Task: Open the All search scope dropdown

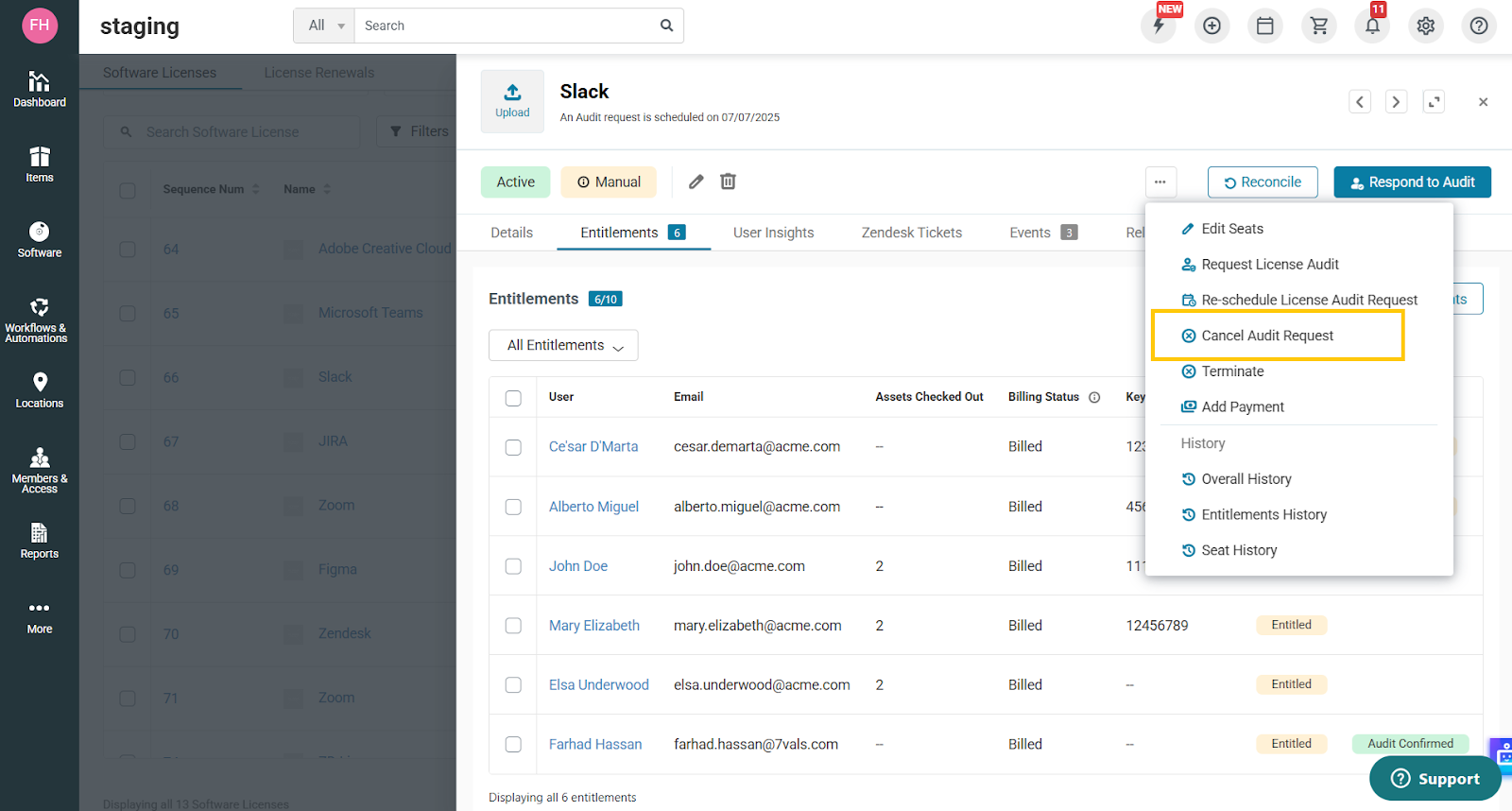Action: click(324, 26)
